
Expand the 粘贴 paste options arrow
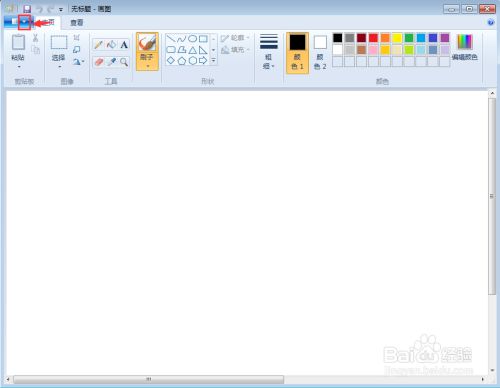tap(18, 67)
